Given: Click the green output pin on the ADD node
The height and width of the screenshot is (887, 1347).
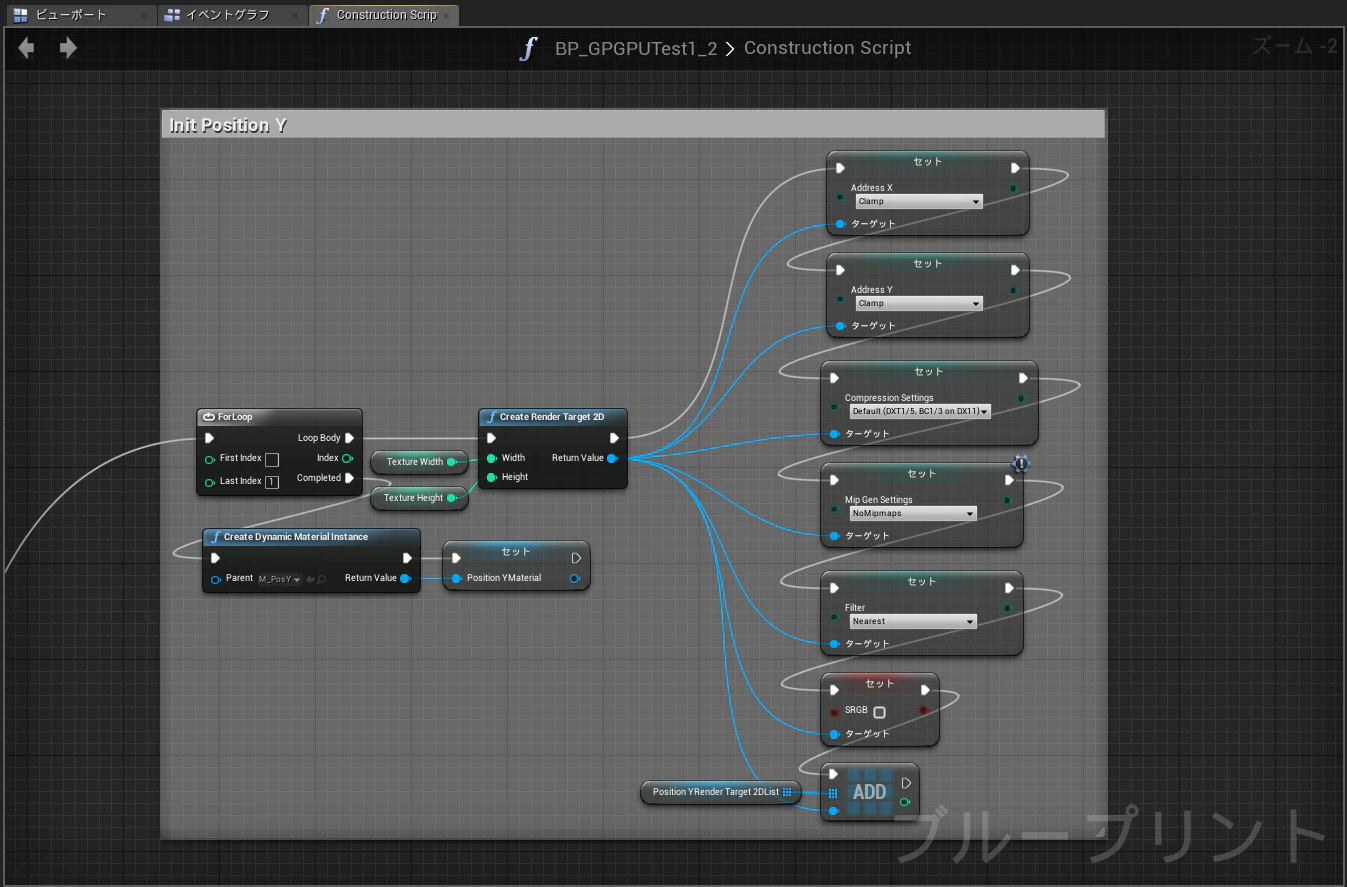Looking at the screenshot, I should point(905,802).
